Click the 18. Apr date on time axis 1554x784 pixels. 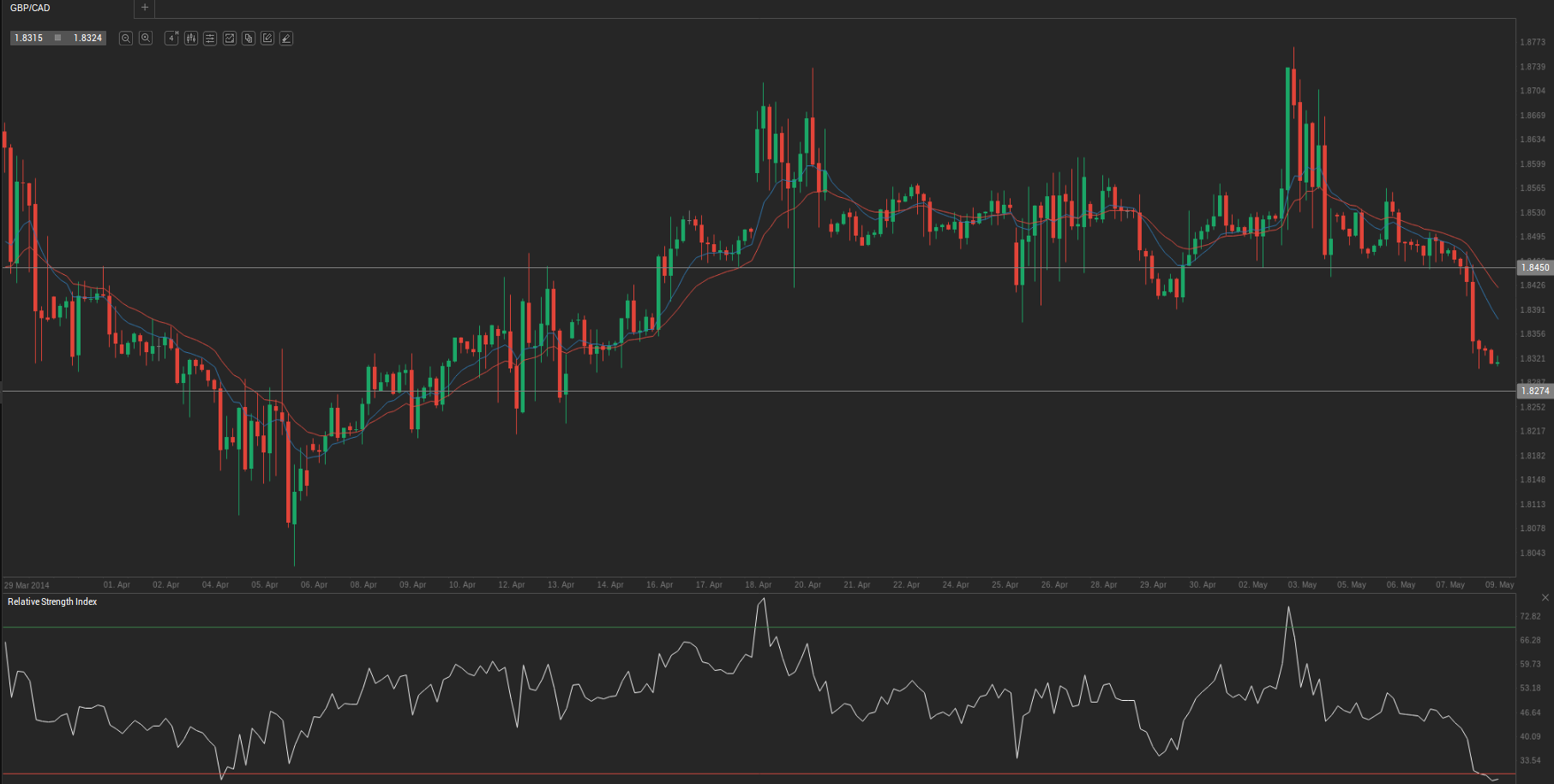click(x=758, y=585)
